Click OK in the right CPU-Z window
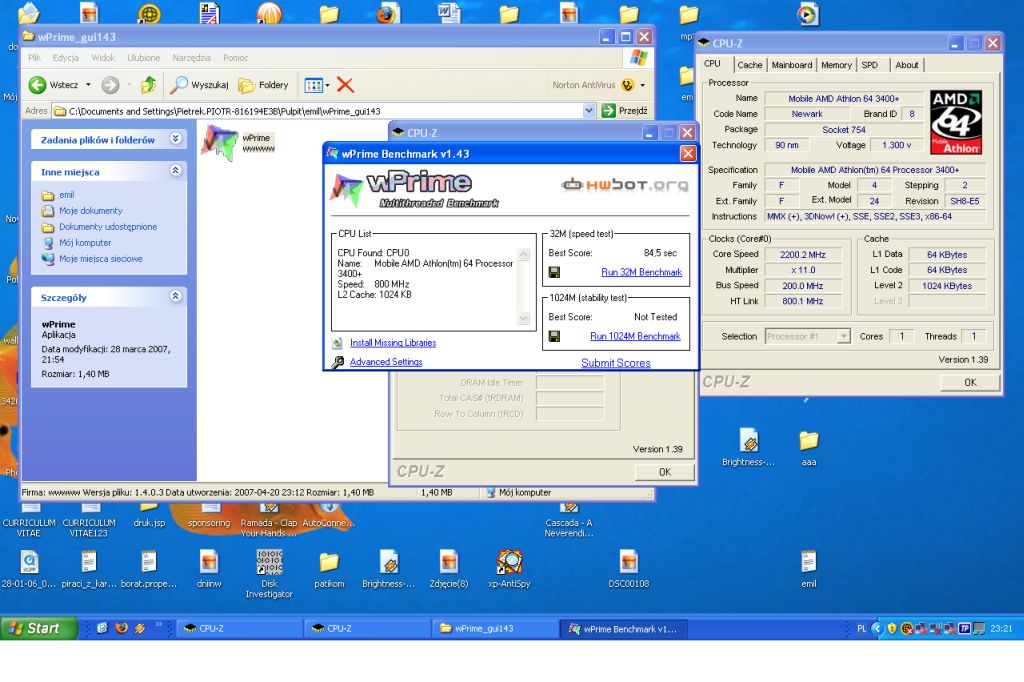Screen dimensions: 1024x682 click(970, 383)
